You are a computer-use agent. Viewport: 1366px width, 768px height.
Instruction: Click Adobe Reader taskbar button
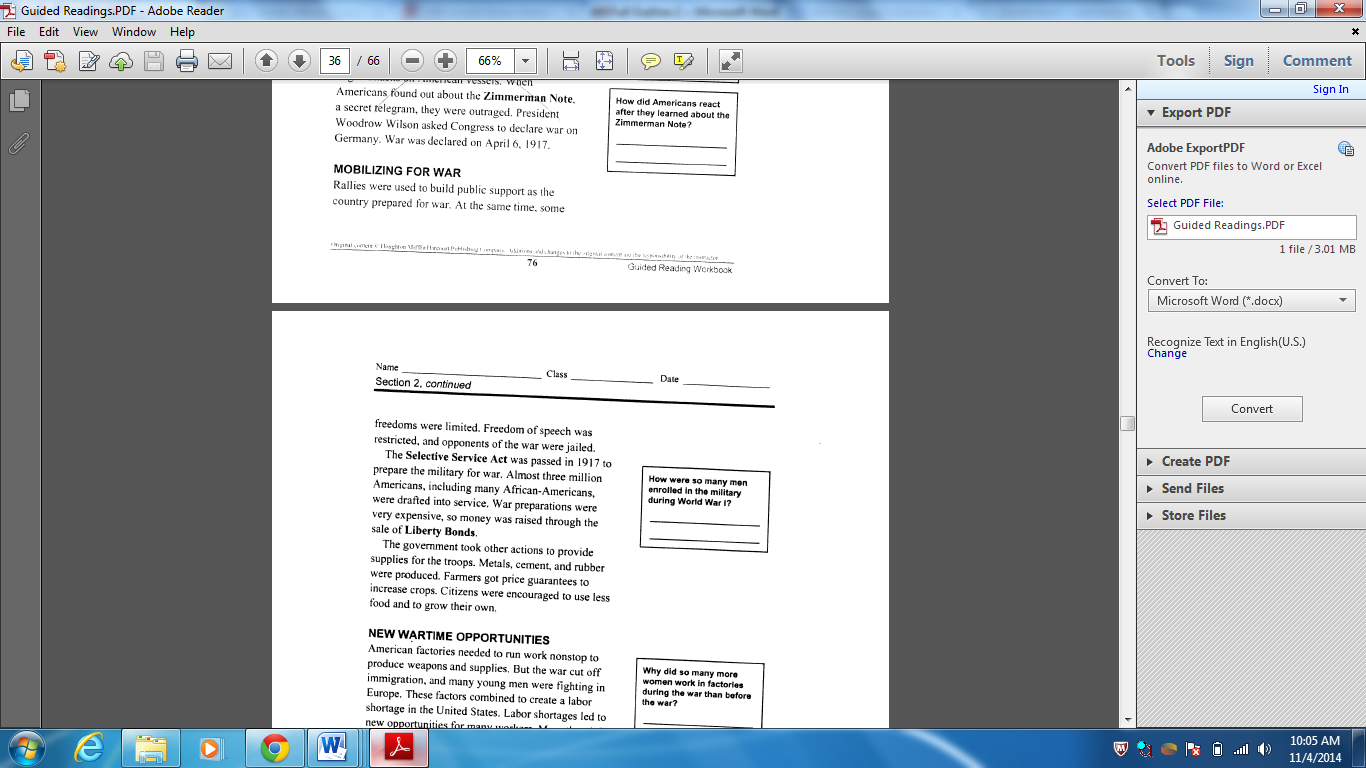click(398, 748)
